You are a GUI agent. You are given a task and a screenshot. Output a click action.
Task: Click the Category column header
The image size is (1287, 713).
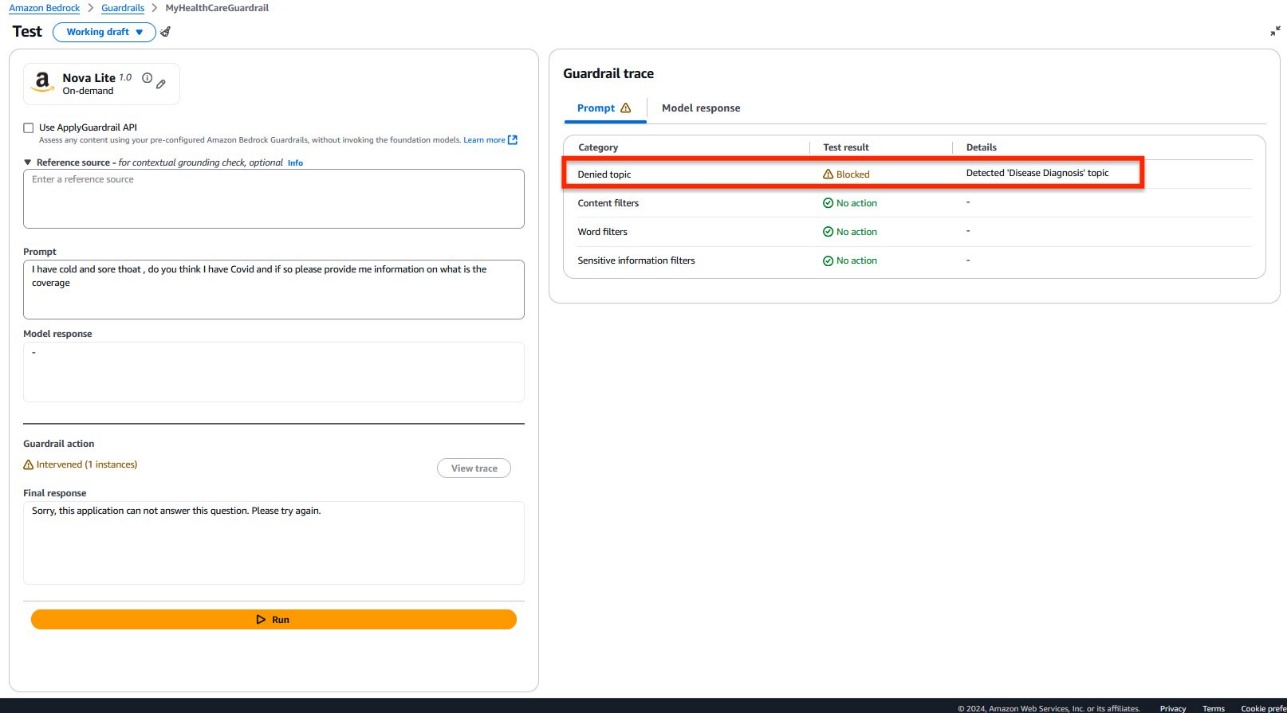click(x=598, y=147)
